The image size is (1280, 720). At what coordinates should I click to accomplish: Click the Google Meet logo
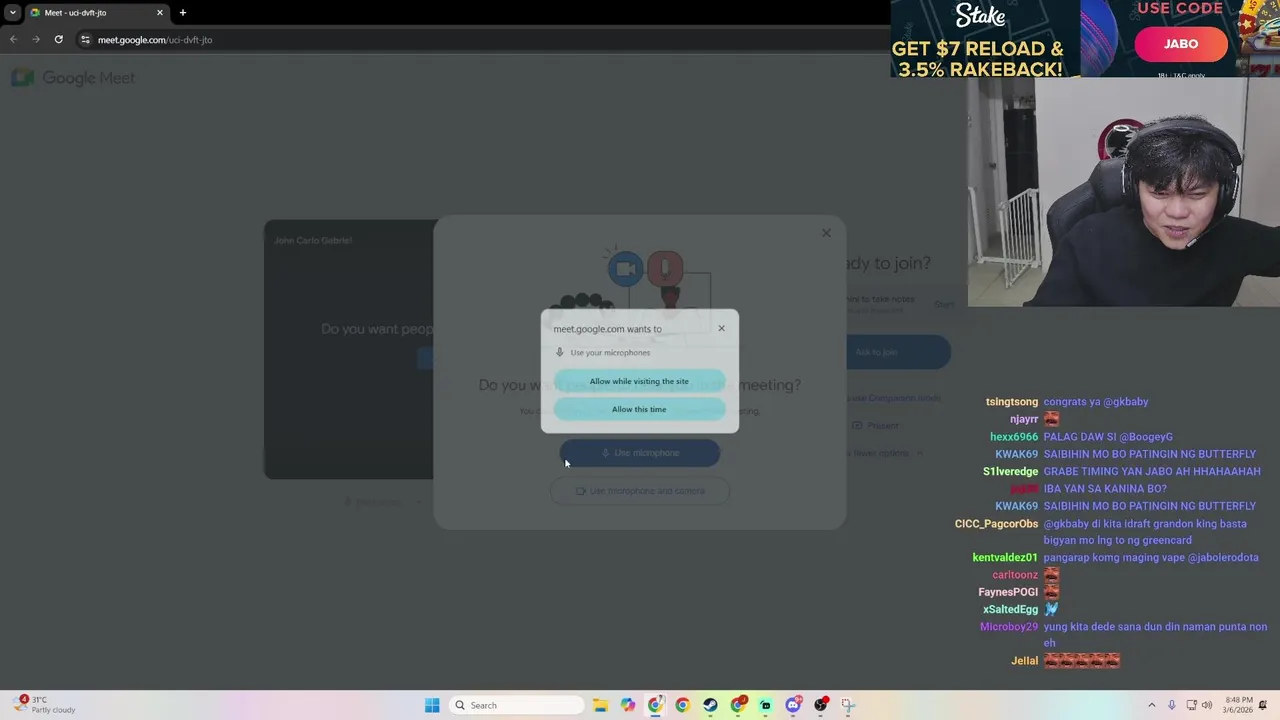coord(73,78)
